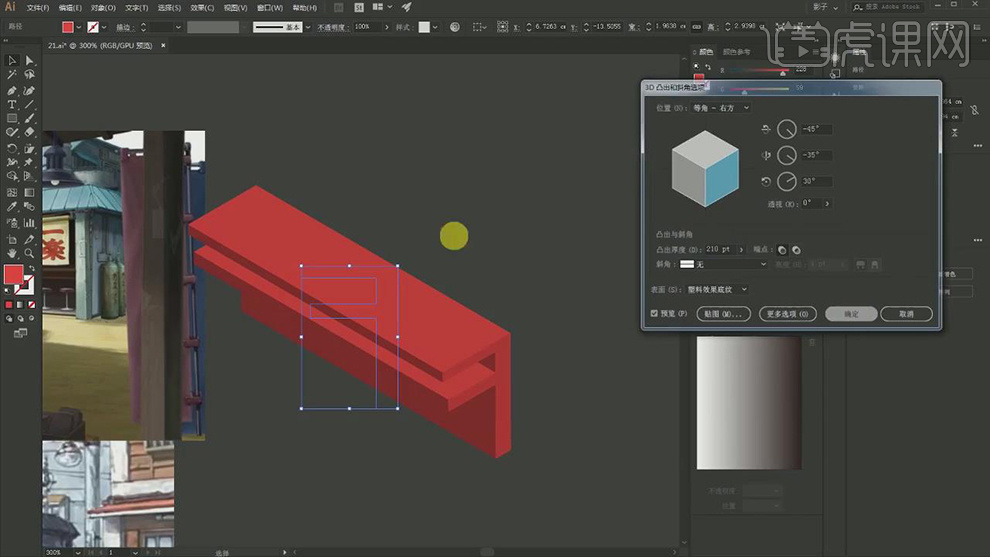Open the 对象(O) menu
The height and width of the screenshot is (557, 990).
[102, 7]
